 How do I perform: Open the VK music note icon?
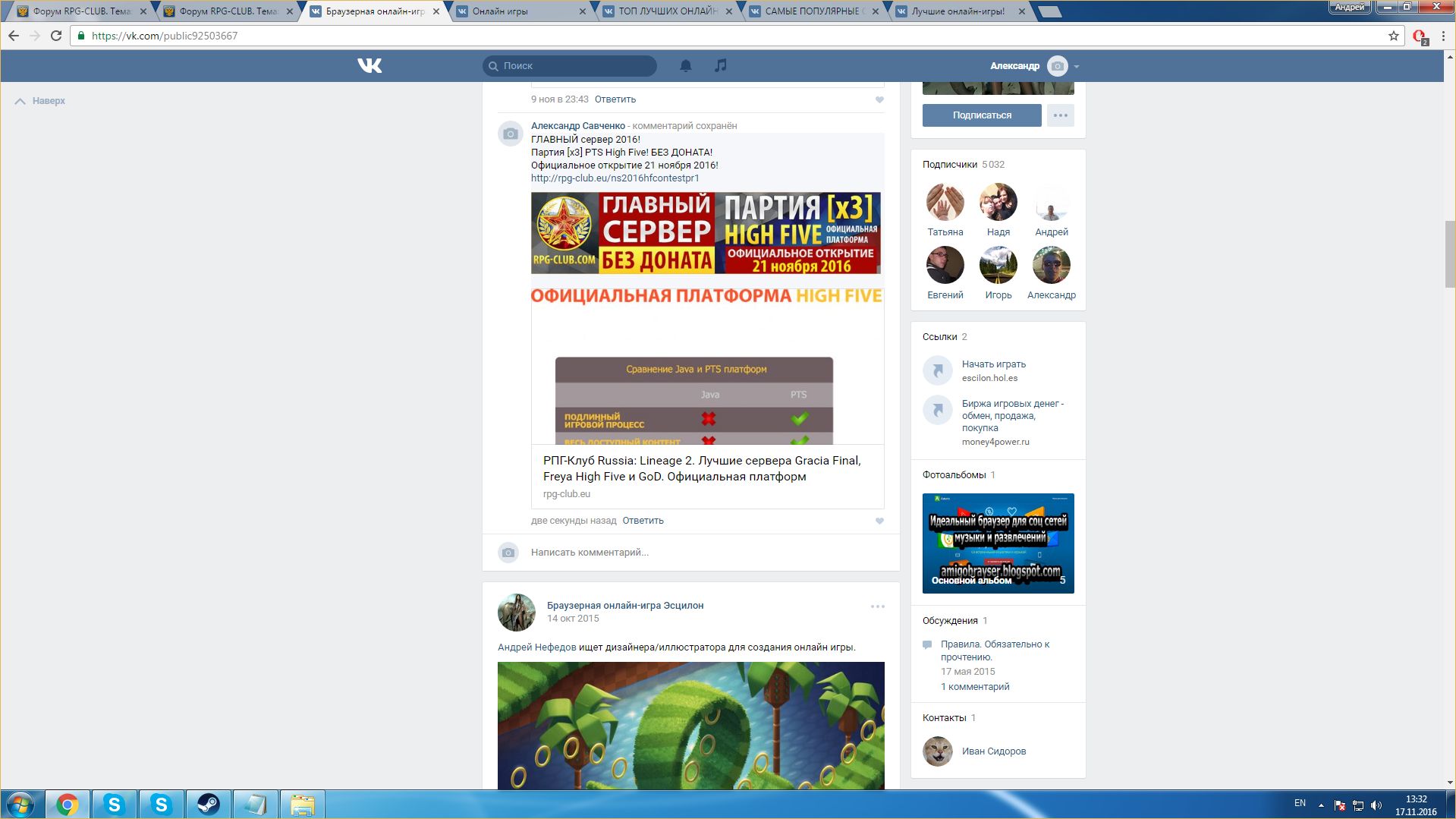pyautogui.click(x=721, y=66)
